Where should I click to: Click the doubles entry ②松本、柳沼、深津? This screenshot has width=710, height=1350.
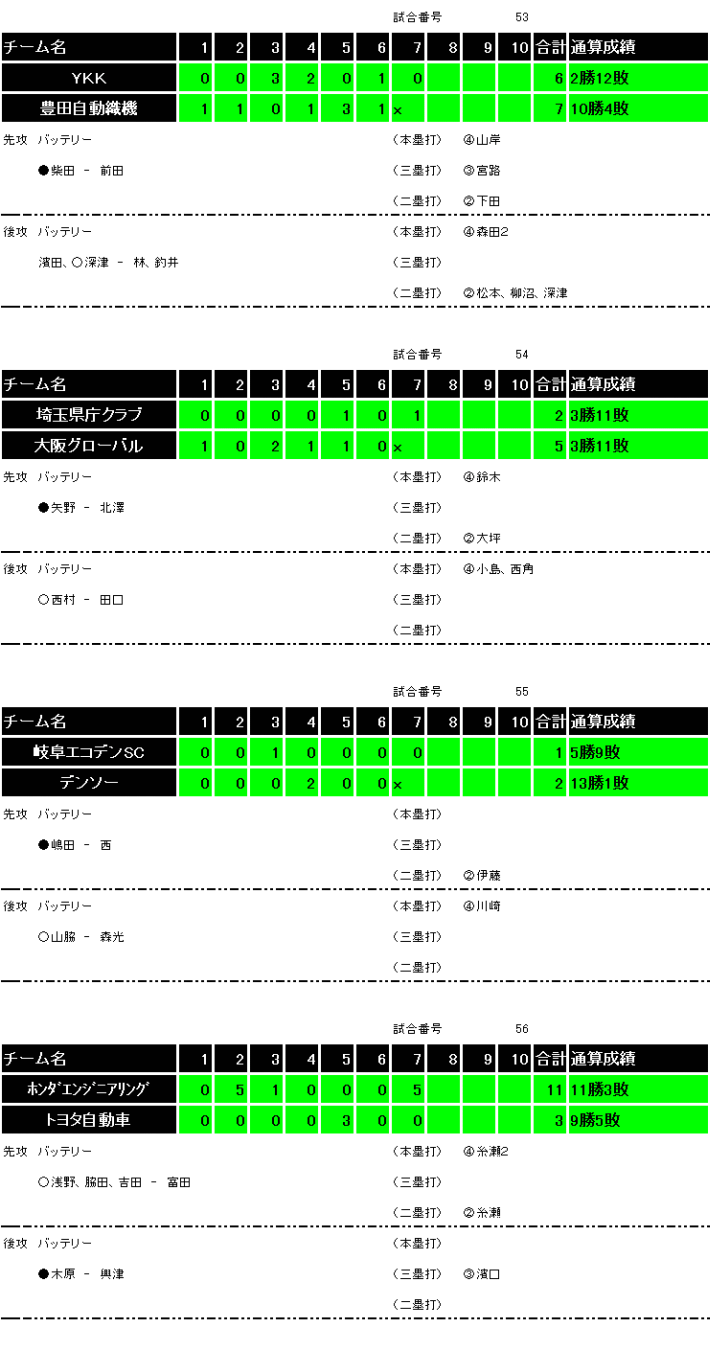[x=514, y=293]
